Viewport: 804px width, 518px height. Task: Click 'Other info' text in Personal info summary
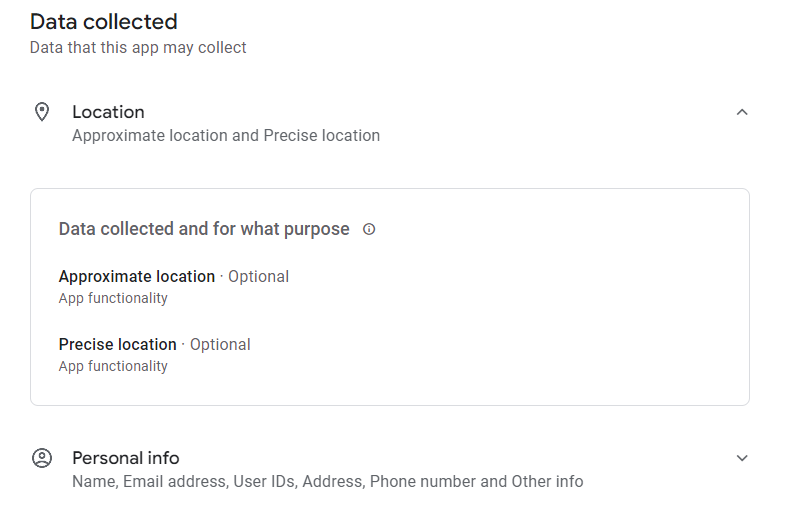547,482
